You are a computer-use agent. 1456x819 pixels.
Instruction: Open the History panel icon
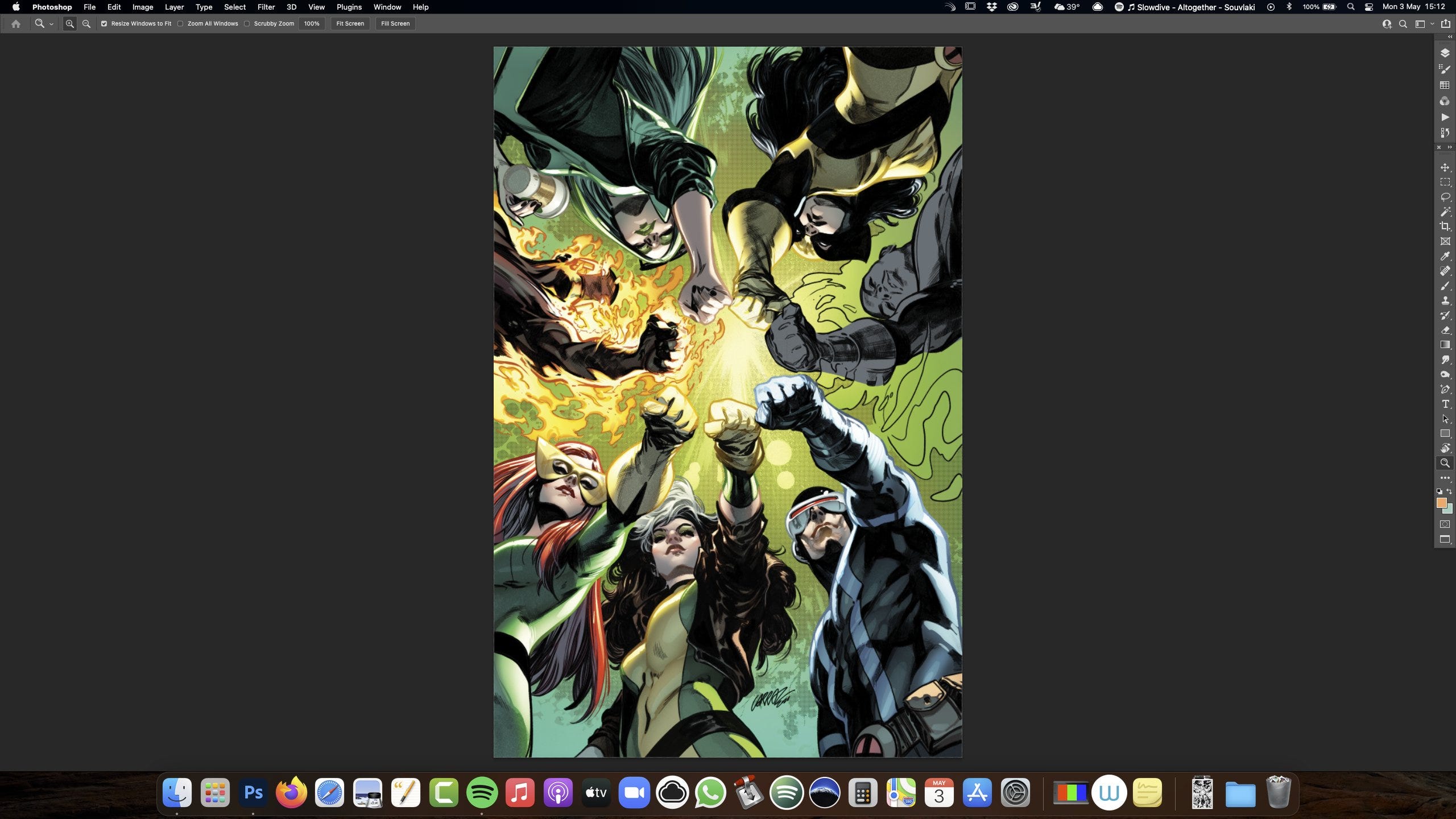pos(1445,133)
